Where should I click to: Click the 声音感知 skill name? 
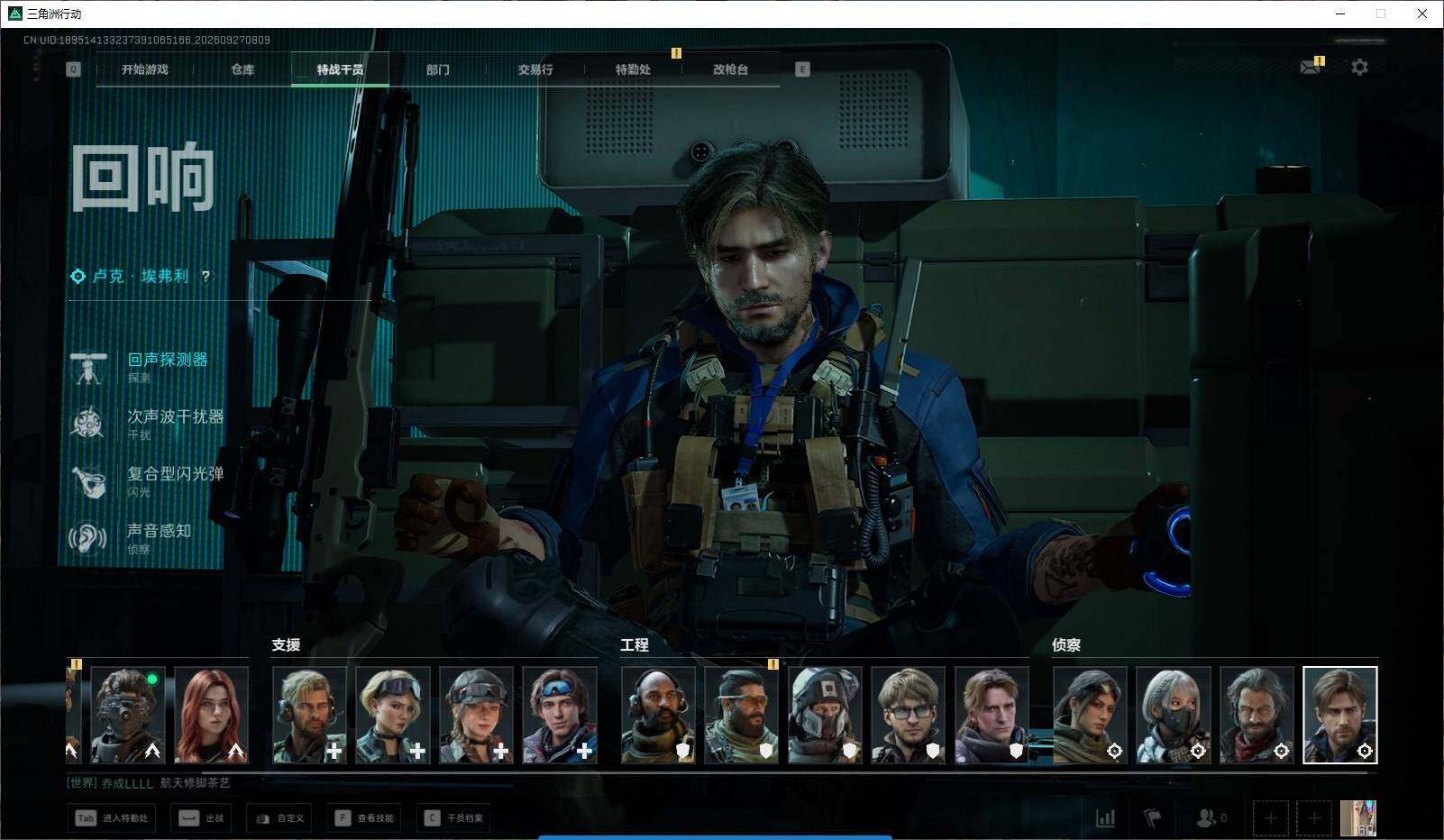[x=160, y=531]
